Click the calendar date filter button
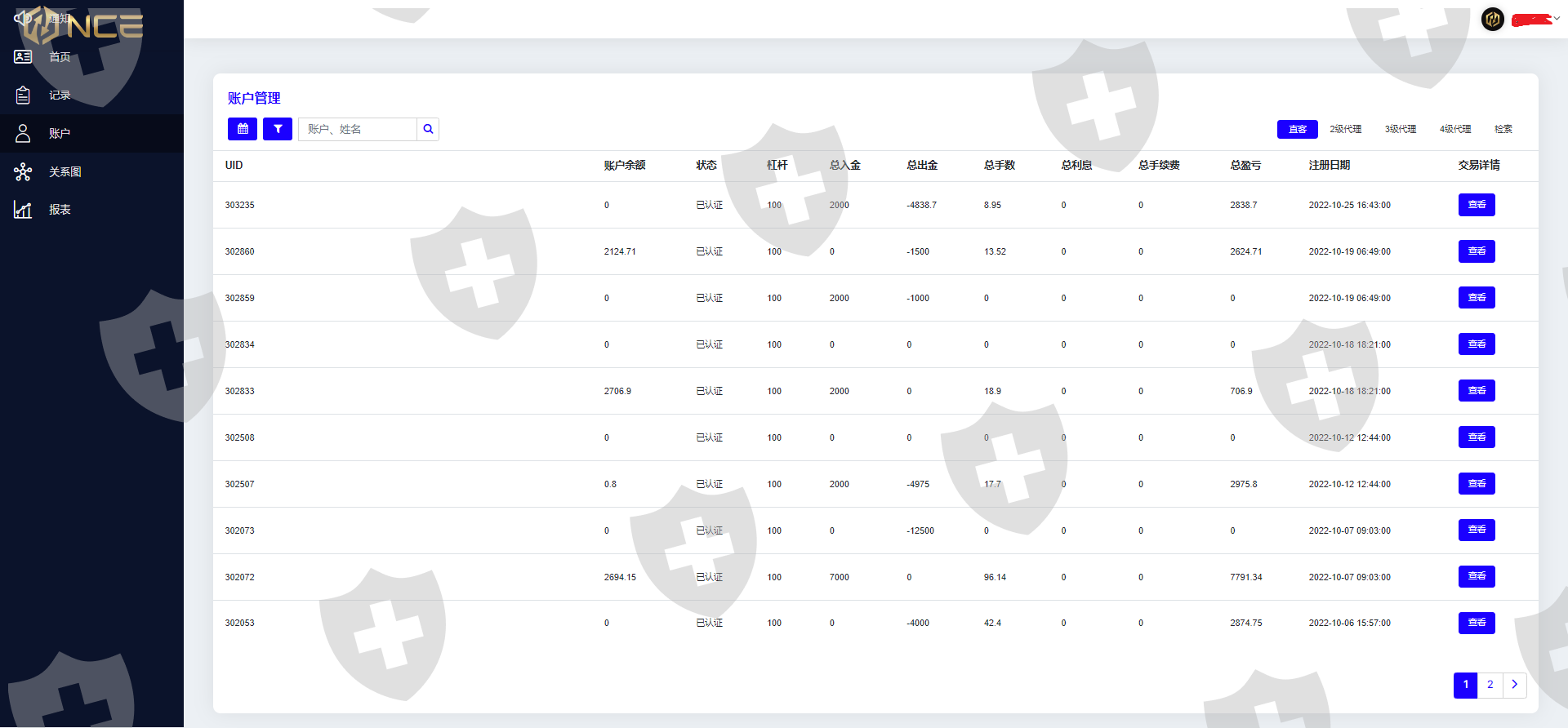Screen dimensions: 1568x728 click(x=243, y=129)
